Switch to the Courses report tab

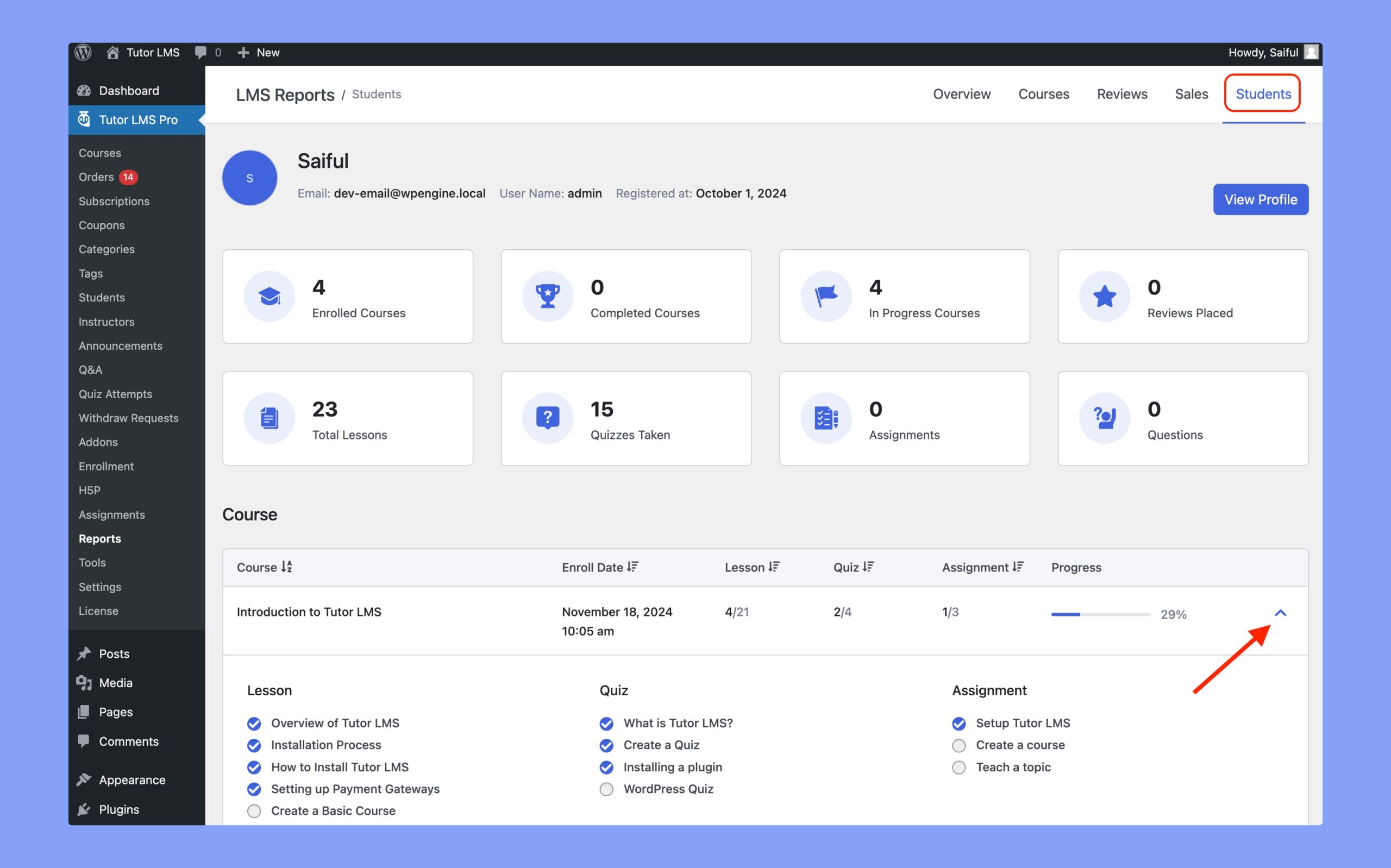click(1044, 94)
